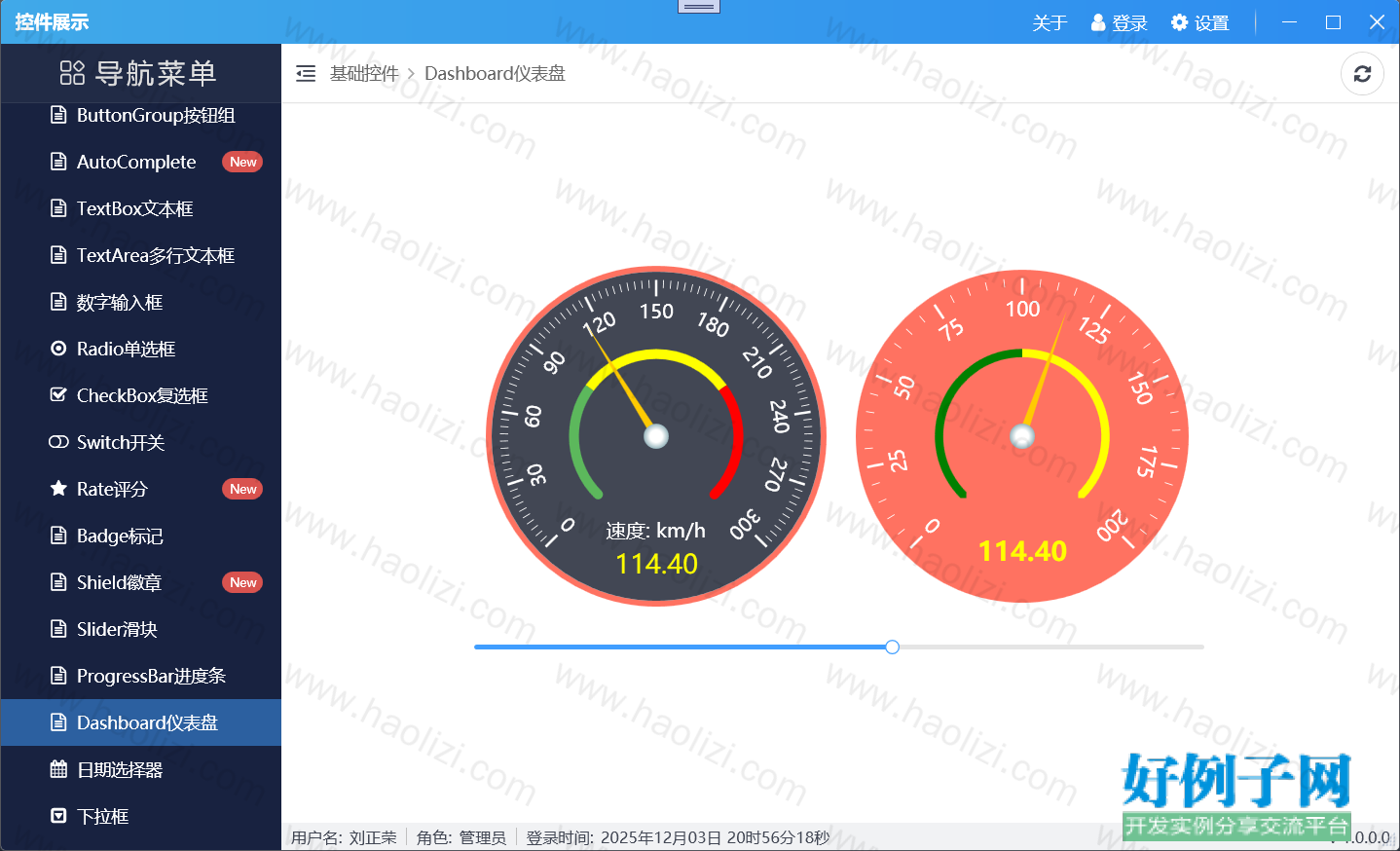1400x851 pixels.
Task: Open CheckBox复选框 menu item
Action: [x=141, y=395]
